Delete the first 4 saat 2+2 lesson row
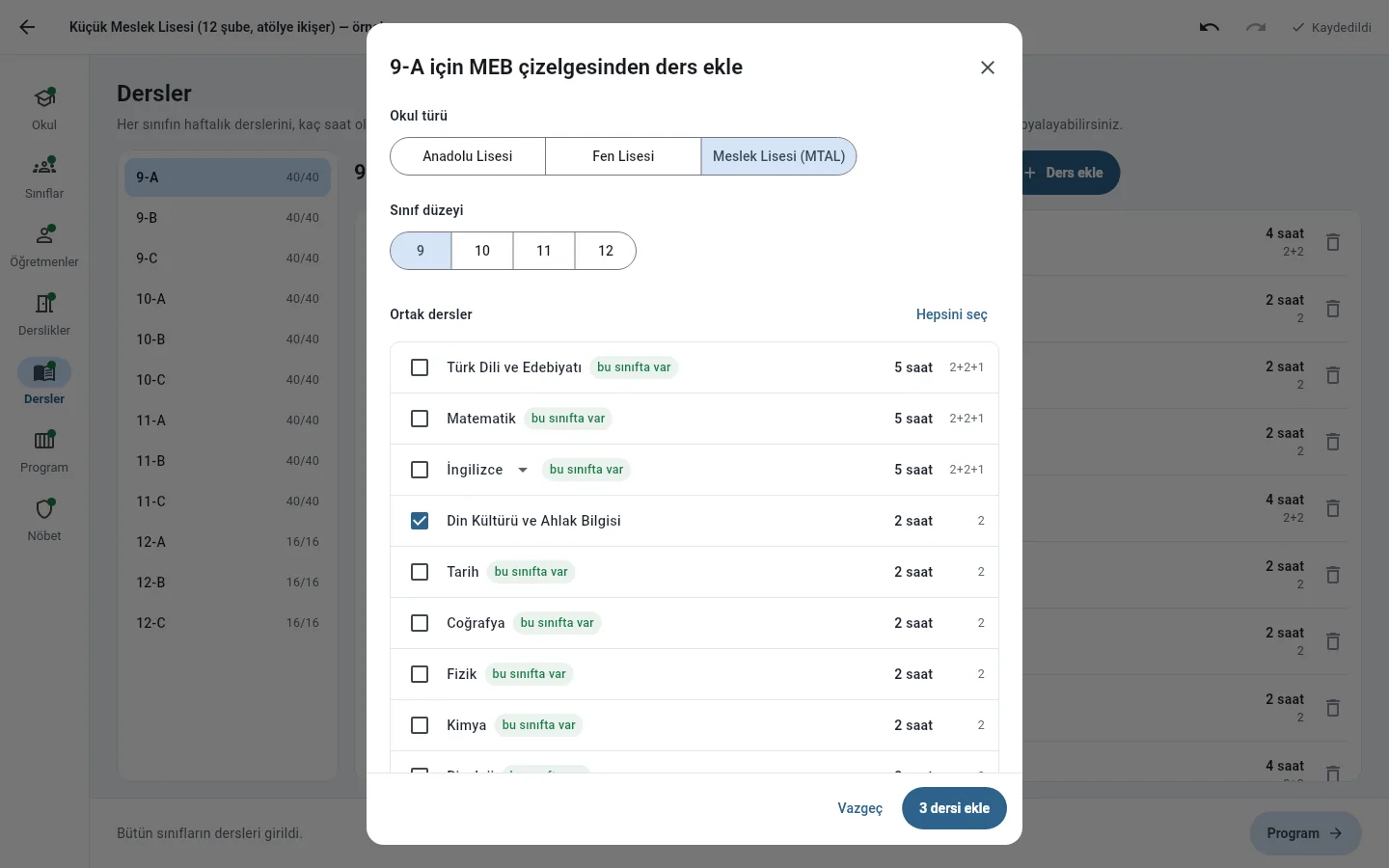1389x868 pixels. point(1333,242)
